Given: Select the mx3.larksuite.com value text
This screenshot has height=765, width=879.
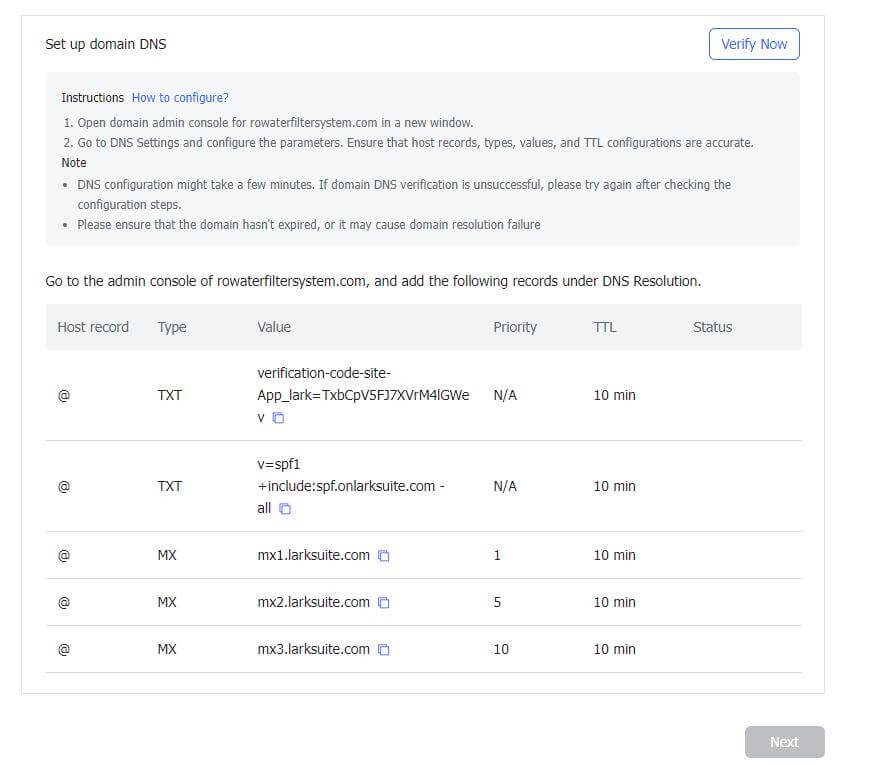Looking at the screenshot, I should (x=313, y=649).
